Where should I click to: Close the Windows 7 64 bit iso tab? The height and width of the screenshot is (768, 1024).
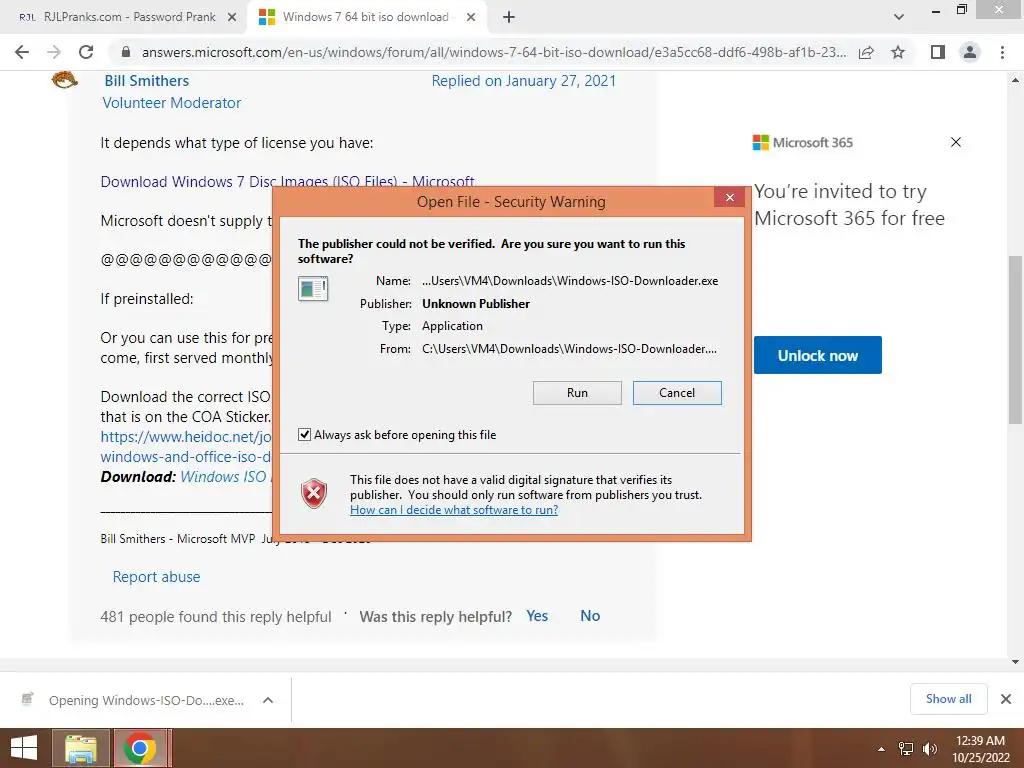coord(471,18)
